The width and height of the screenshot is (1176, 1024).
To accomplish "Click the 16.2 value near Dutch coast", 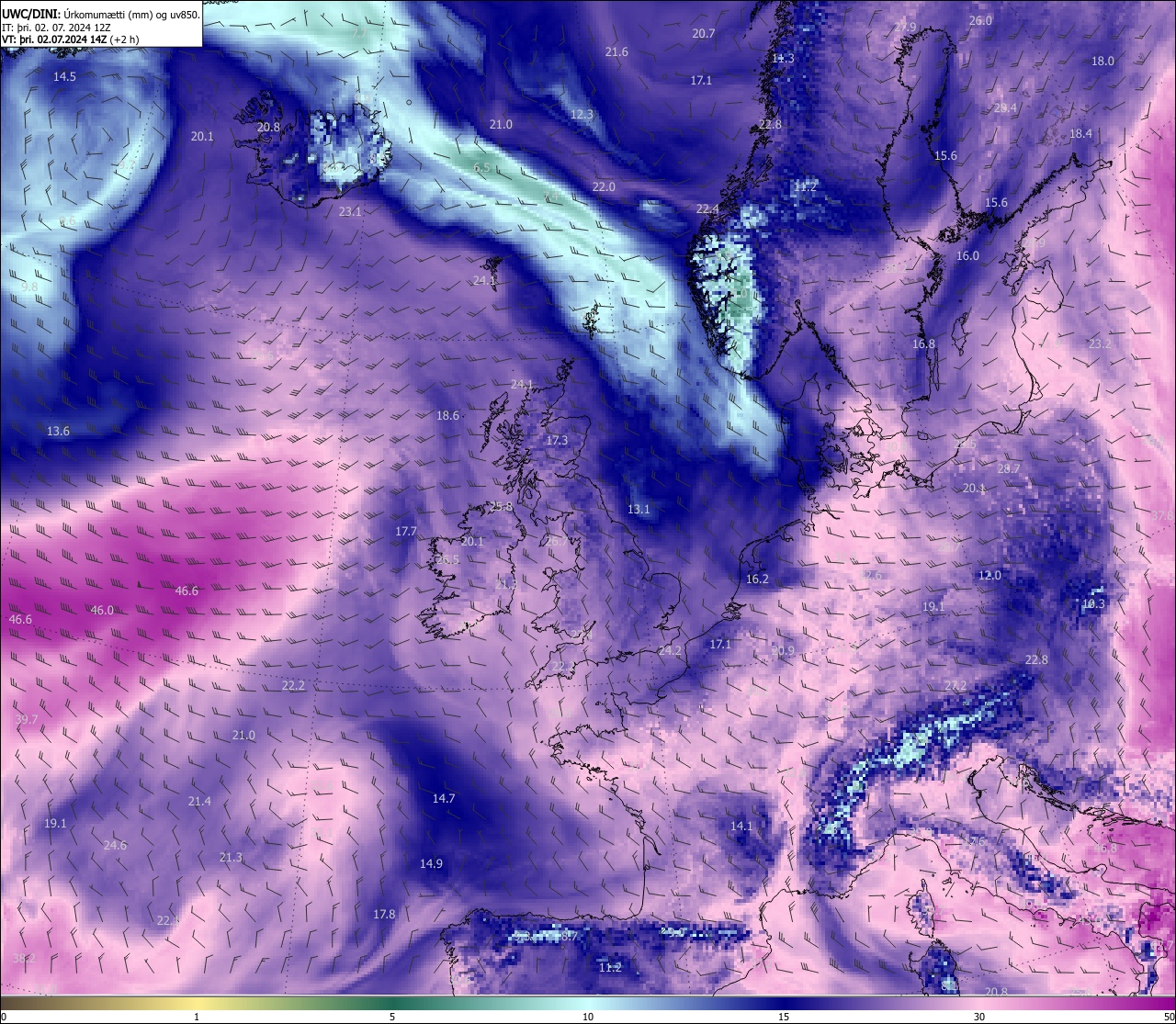I will click(757, 580).
